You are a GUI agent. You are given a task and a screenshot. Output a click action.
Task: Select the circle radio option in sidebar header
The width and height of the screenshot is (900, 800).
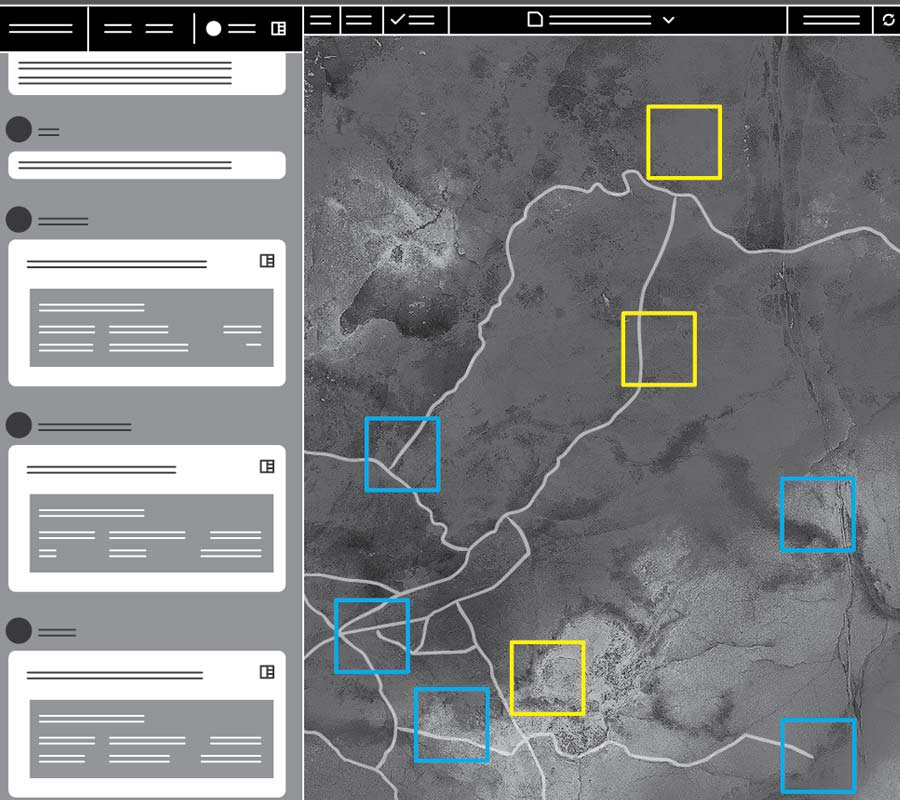coord(214,28)
